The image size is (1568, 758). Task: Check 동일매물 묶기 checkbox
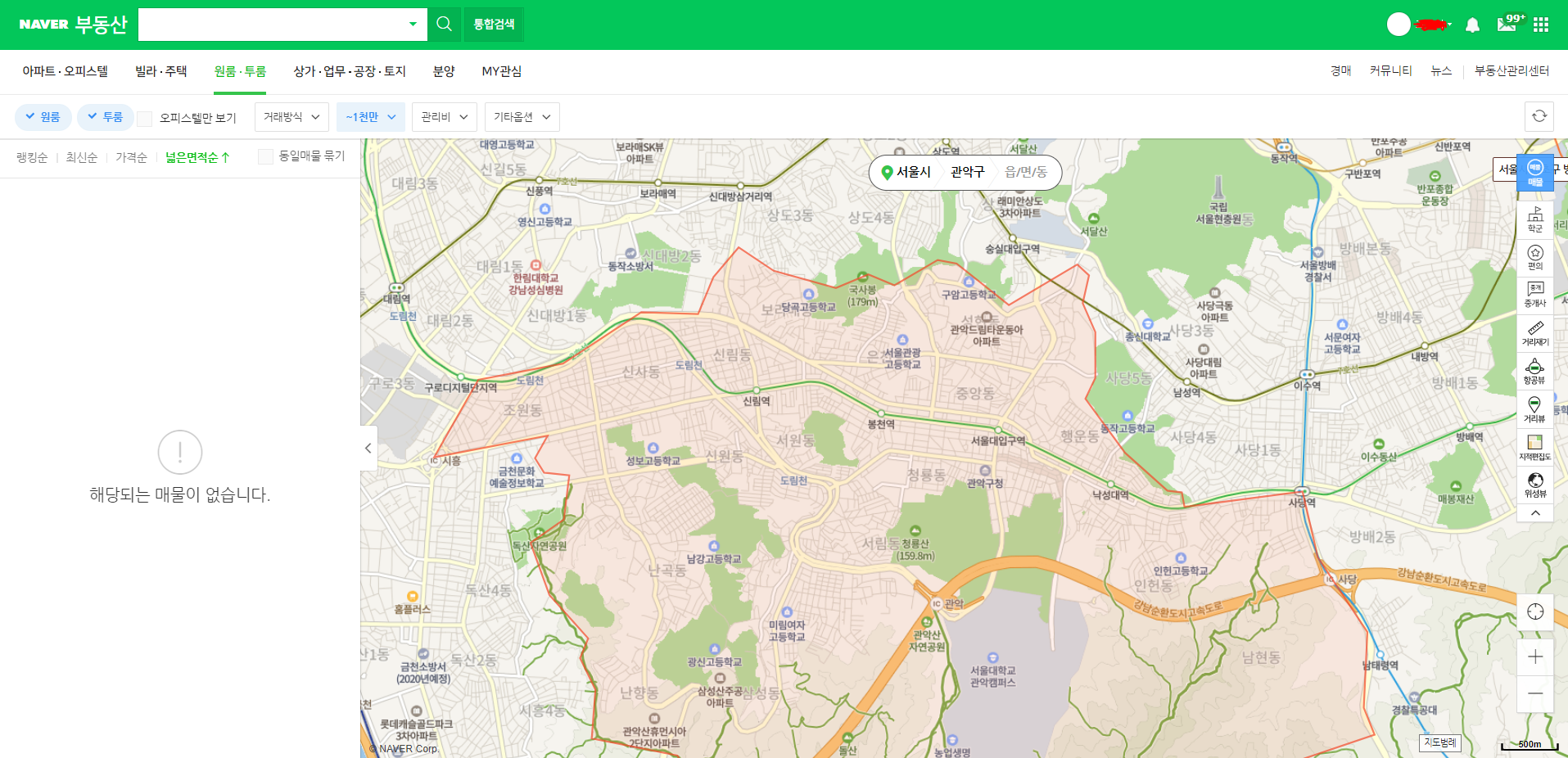pyautogui.click(x=265, y=156)
